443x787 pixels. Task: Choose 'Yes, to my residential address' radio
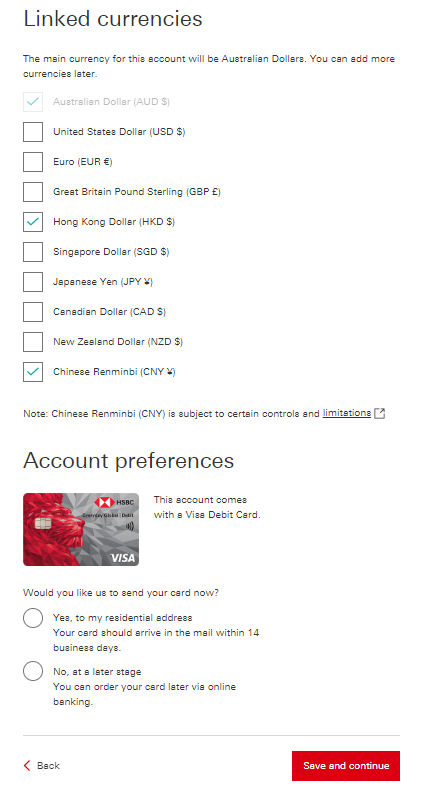click(33, 618)
